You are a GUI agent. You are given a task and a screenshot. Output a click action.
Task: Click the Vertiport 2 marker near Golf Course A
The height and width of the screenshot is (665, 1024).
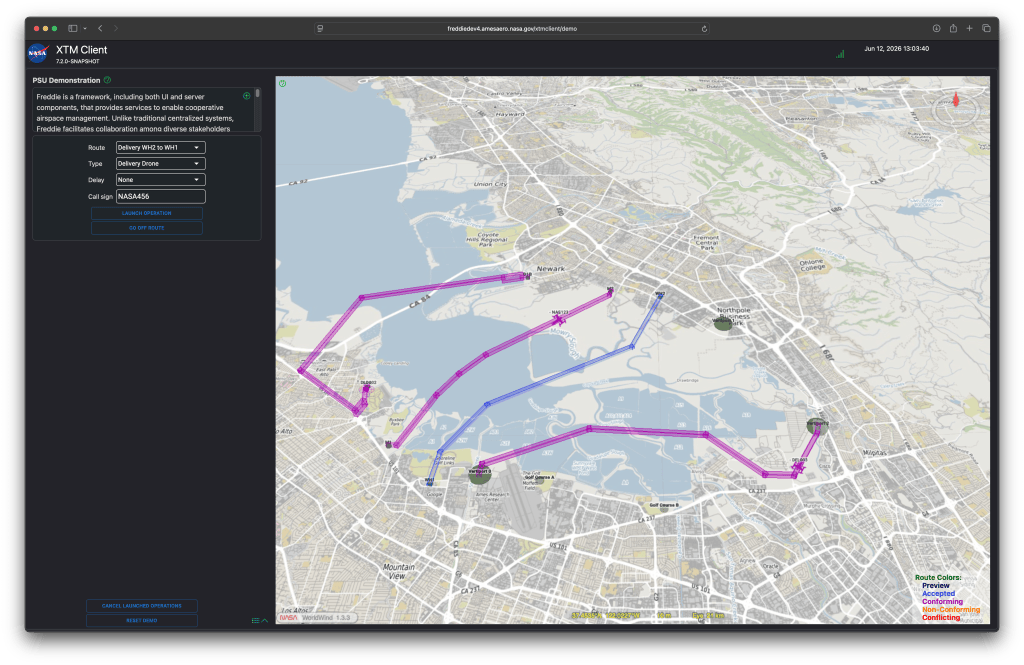[480, 475]
